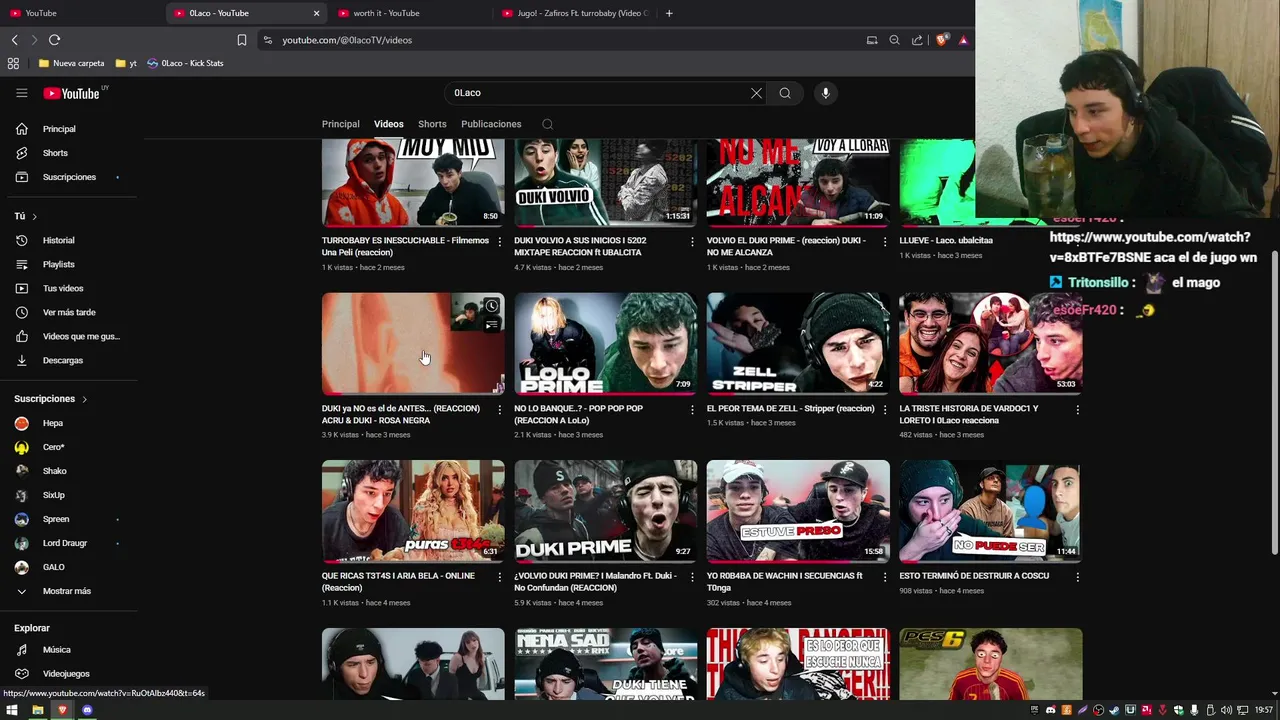Open File Explorer from taskbar
The image size is (1280, 720).
pyautogui.click(x=37, y=710)
